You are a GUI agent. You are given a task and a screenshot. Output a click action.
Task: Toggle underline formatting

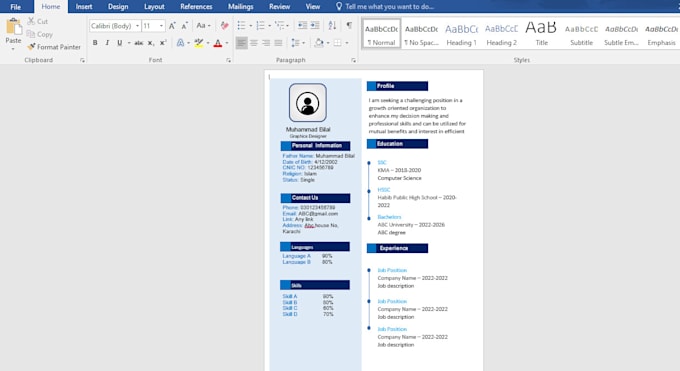120,43
